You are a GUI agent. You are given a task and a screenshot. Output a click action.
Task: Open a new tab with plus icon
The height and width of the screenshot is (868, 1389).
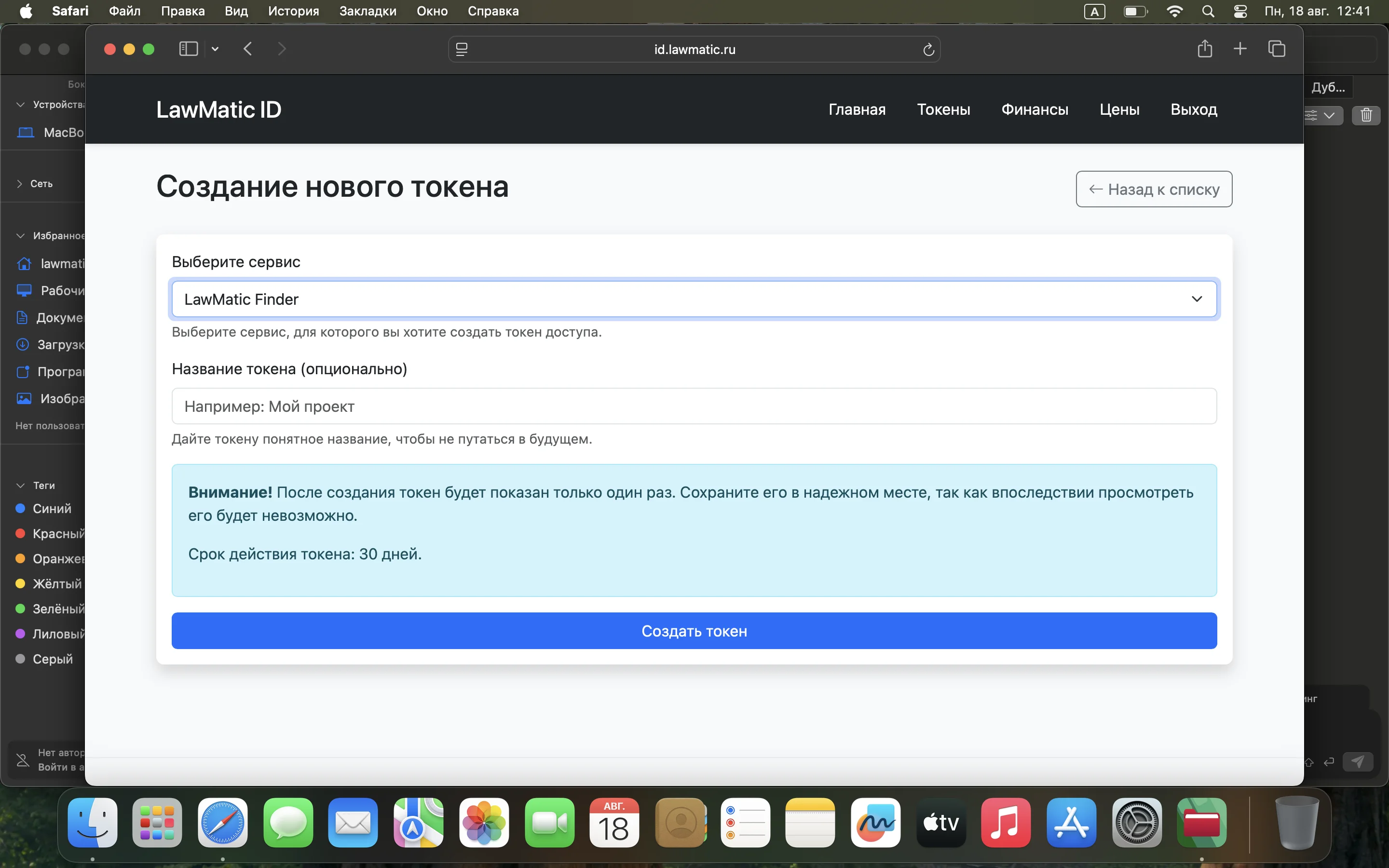point(1240,49)
